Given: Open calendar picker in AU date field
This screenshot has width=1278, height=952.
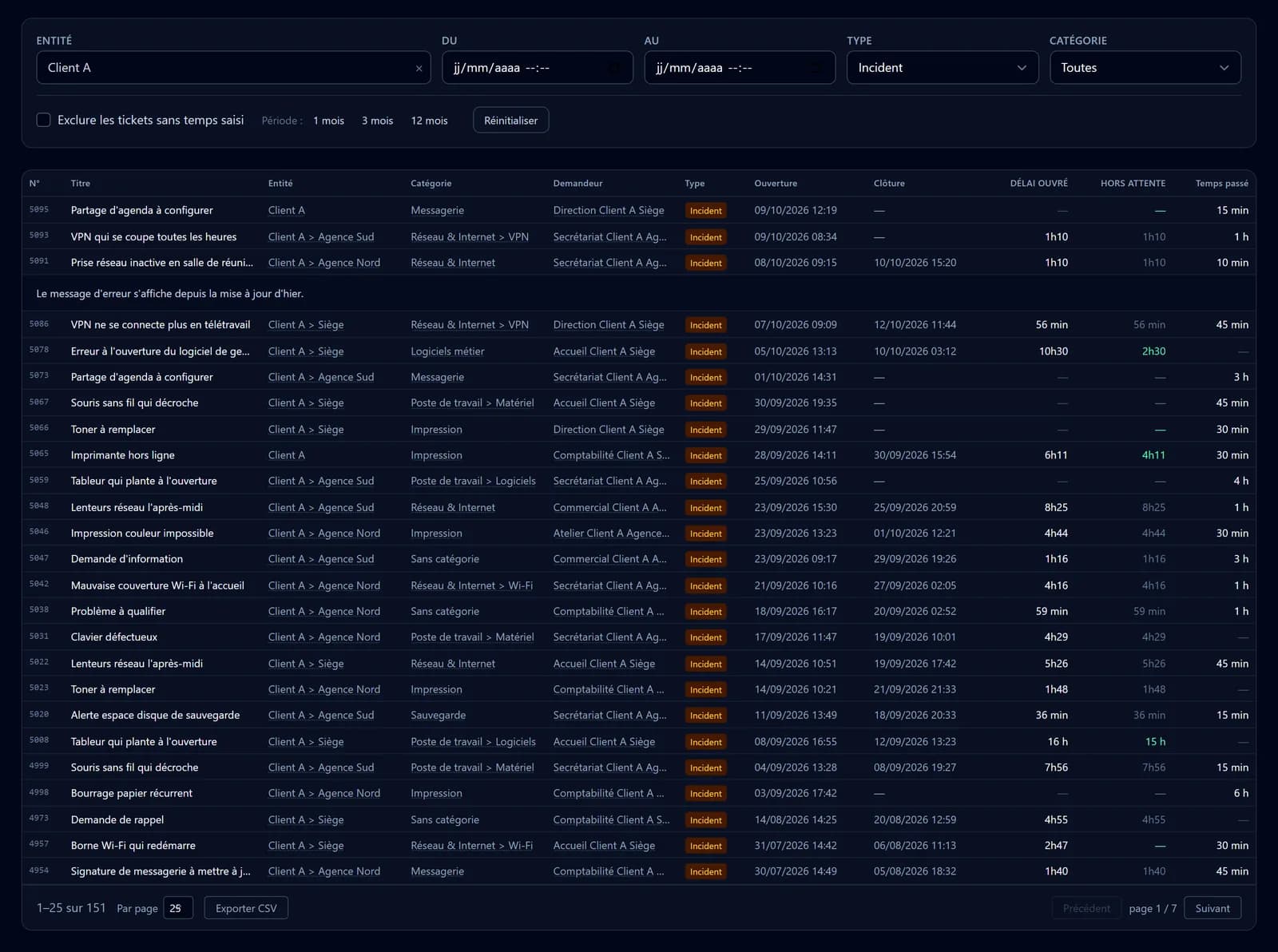Looking at the screenshot, I should pos(816,69).
